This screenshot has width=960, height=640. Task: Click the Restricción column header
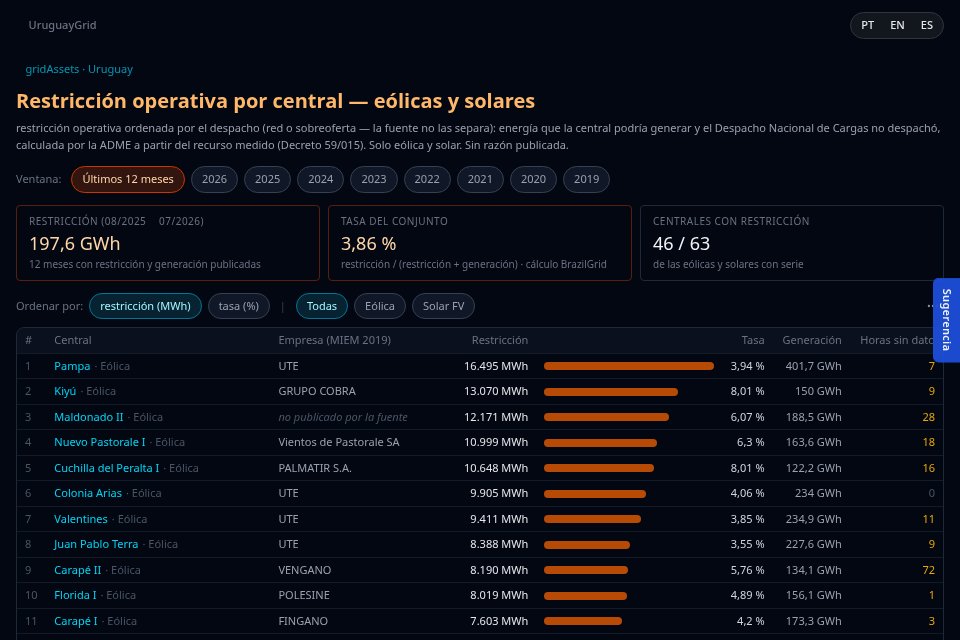500,340
